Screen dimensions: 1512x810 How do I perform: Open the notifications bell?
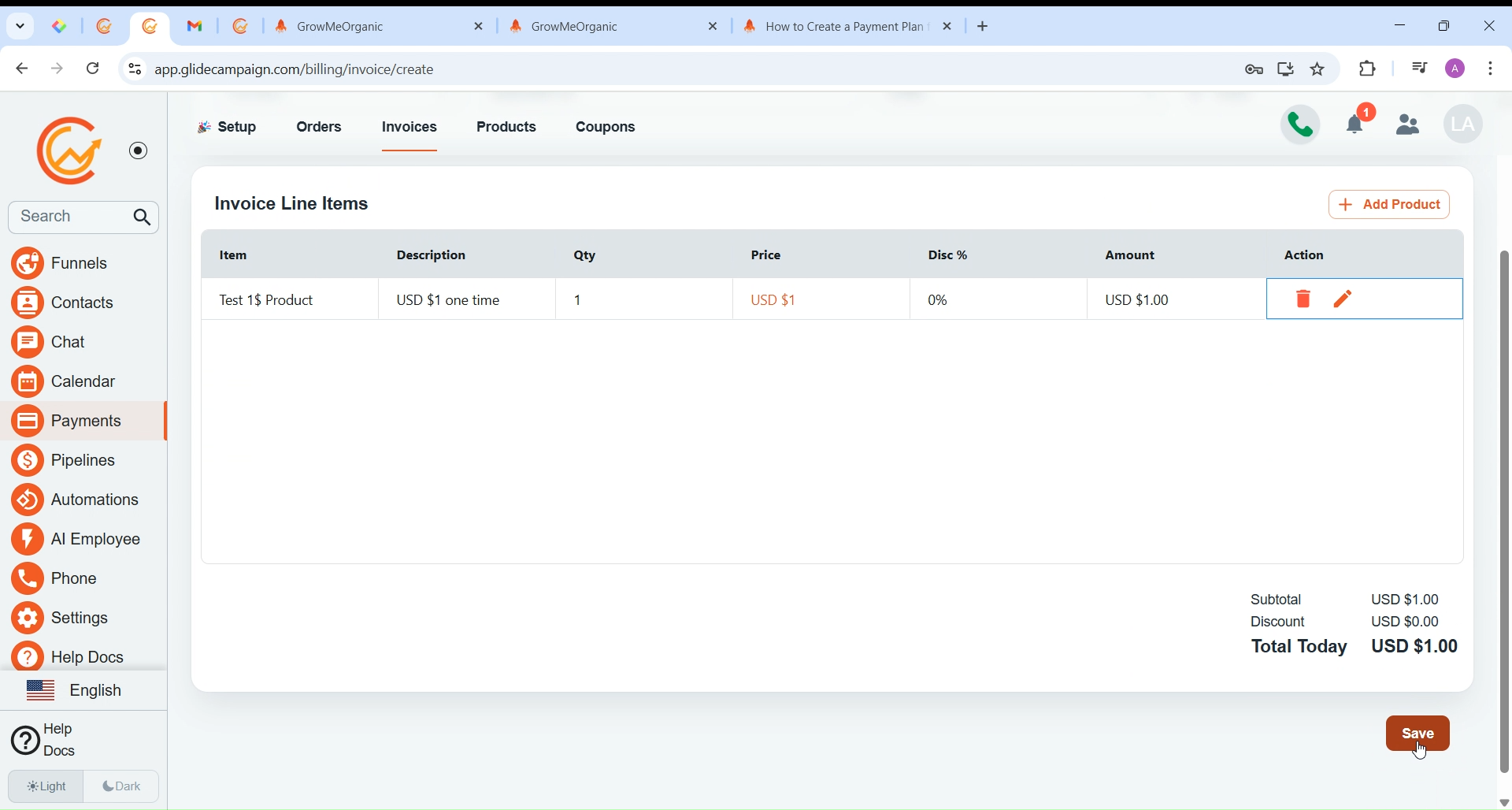[x=1358, y=124]
